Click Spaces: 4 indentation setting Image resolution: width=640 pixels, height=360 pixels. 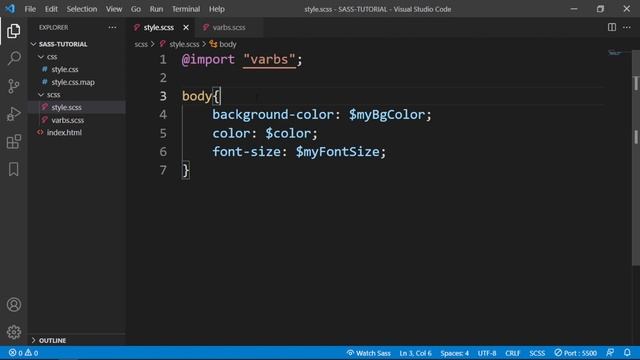454,353
